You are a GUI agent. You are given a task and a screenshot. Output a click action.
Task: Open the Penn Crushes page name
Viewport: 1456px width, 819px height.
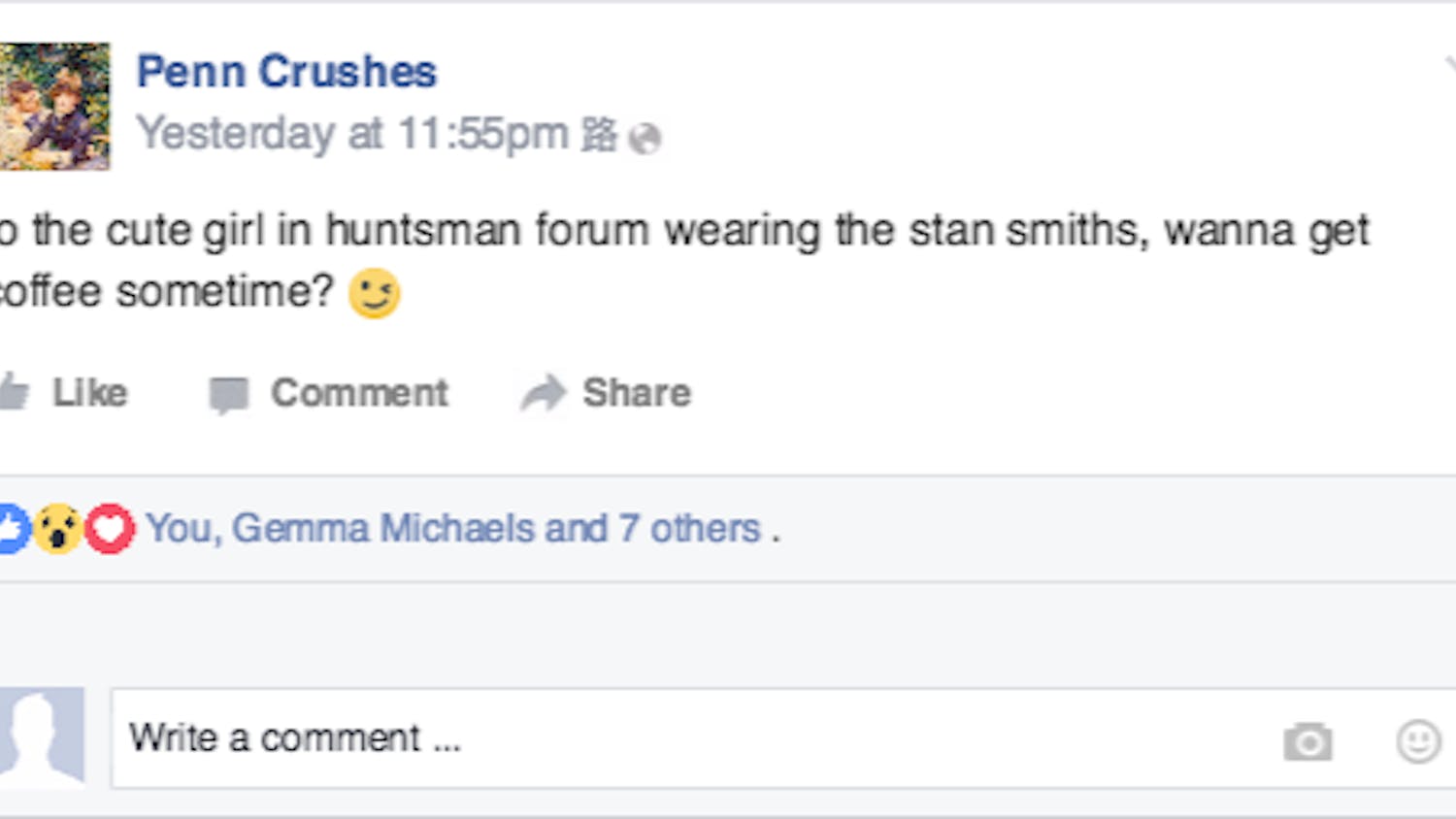pyautogui.click(x=286, y=72)
